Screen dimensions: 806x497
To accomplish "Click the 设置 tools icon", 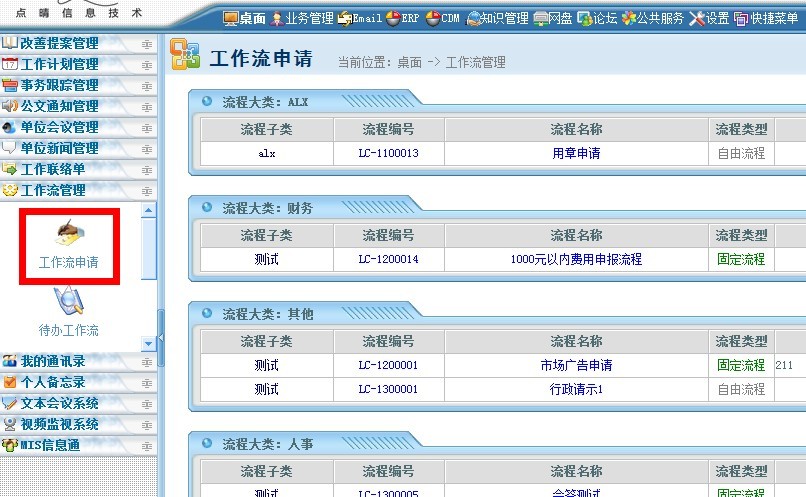I will tap(696, 18).
